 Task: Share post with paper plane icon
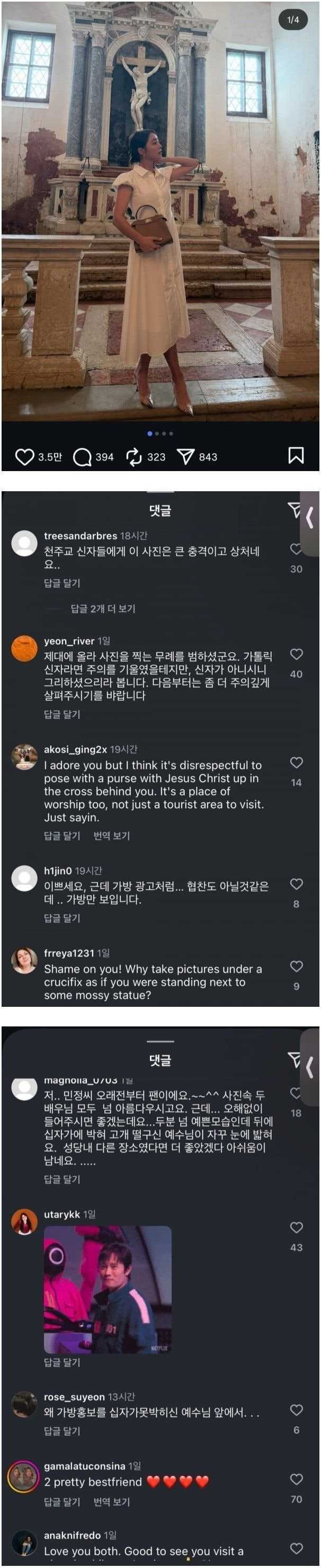(x=185, y=457)
